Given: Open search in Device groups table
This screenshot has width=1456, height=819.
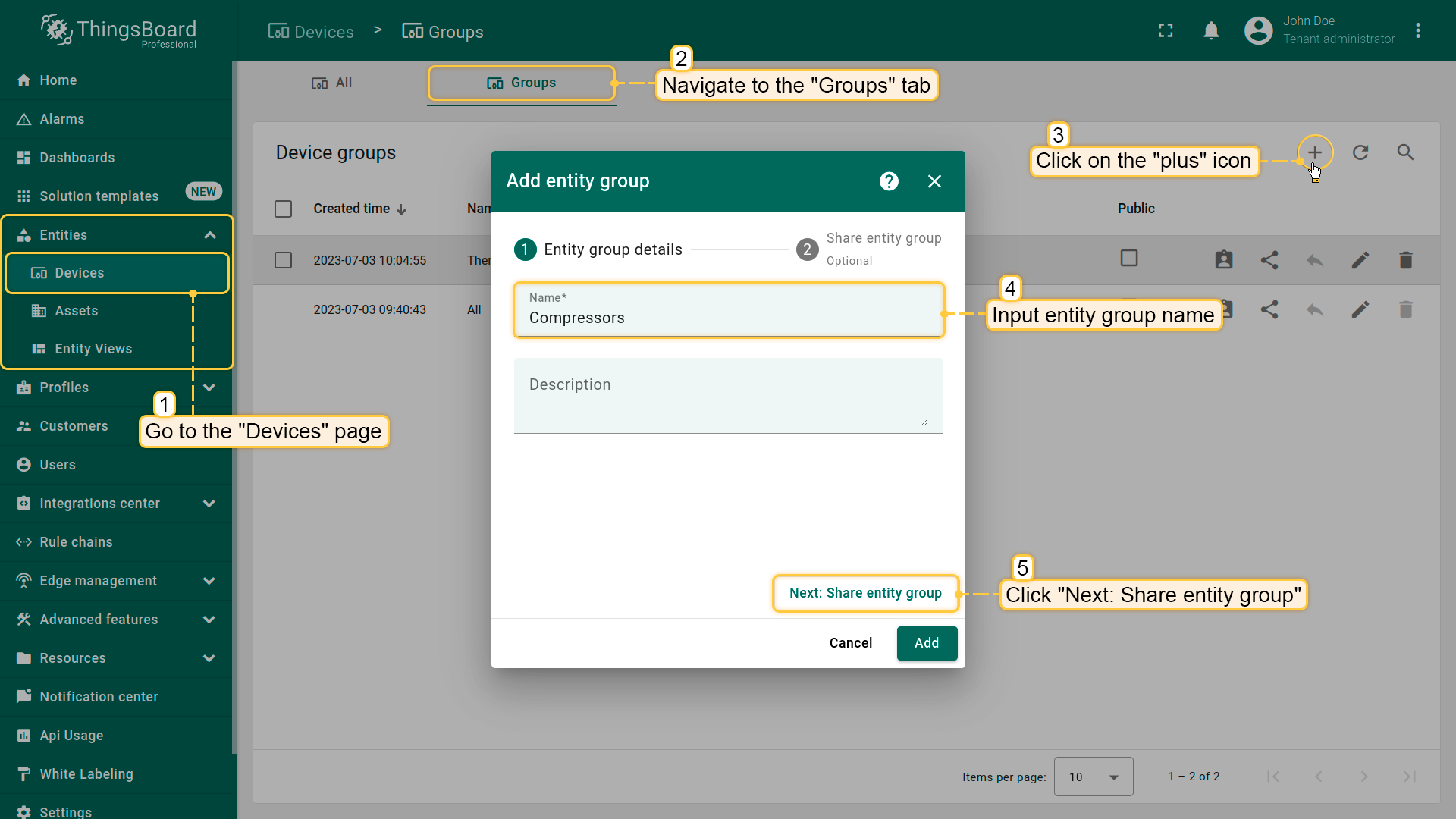Looking at the screenshot, I should pos(1405,152).
